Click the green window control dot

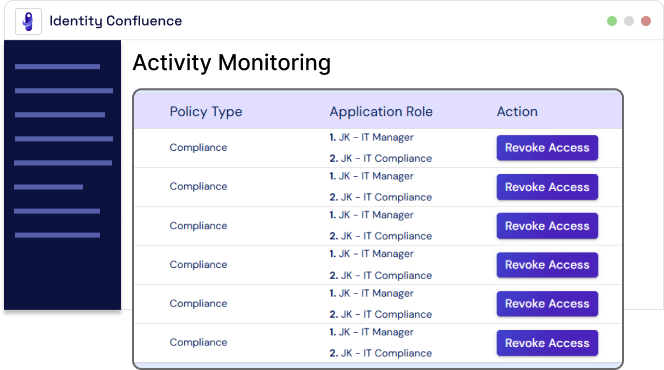coord(611,21)
